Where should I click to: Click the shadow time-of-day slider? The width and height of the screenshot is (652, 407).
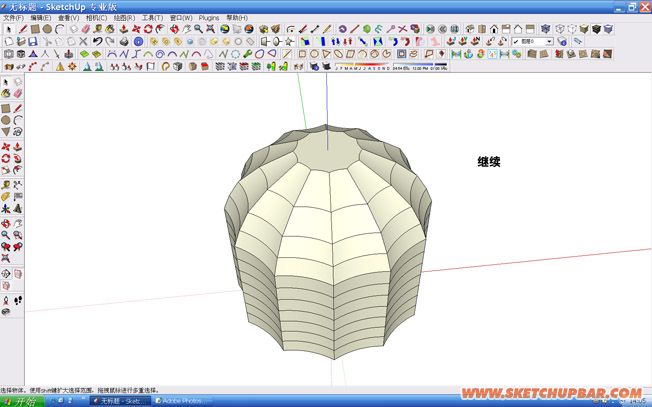pyautogui.click(x=420, y=66)
